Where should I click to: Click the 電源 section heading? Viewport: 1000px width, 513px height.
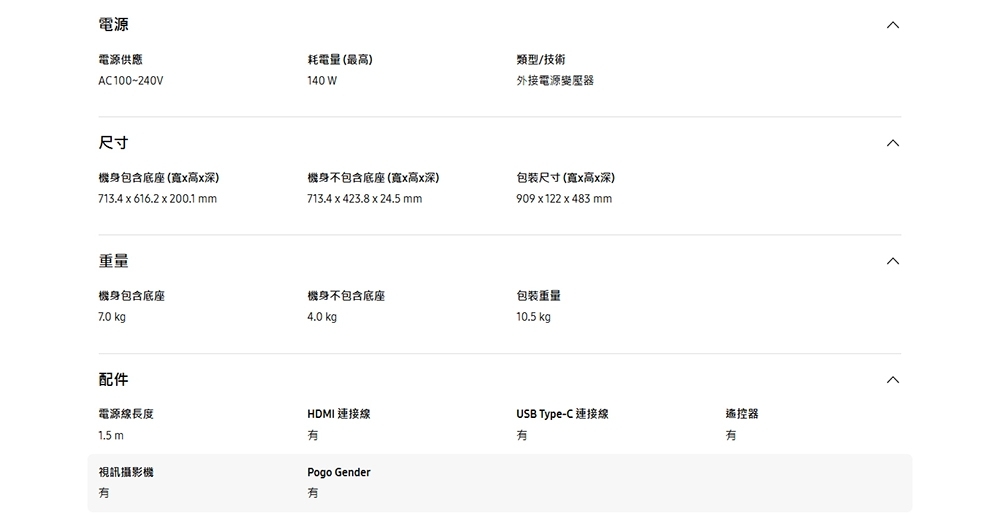pos(113,24)
